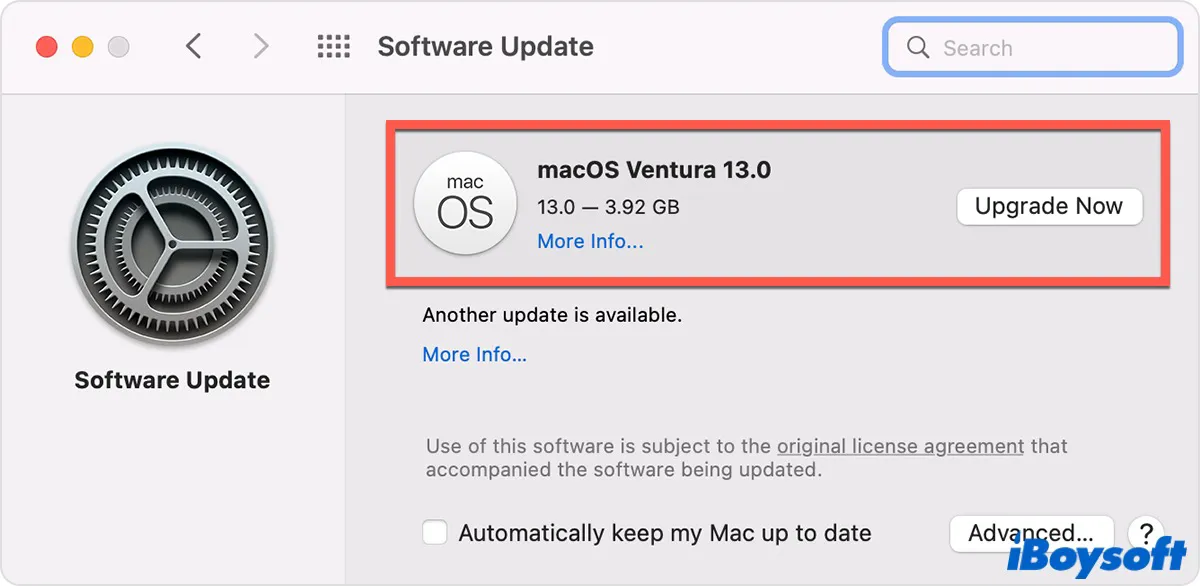Image resolution: width=1200 pixels, height=586 pixels.
Task: Open the original license agreement link
Action: [900, 446]
